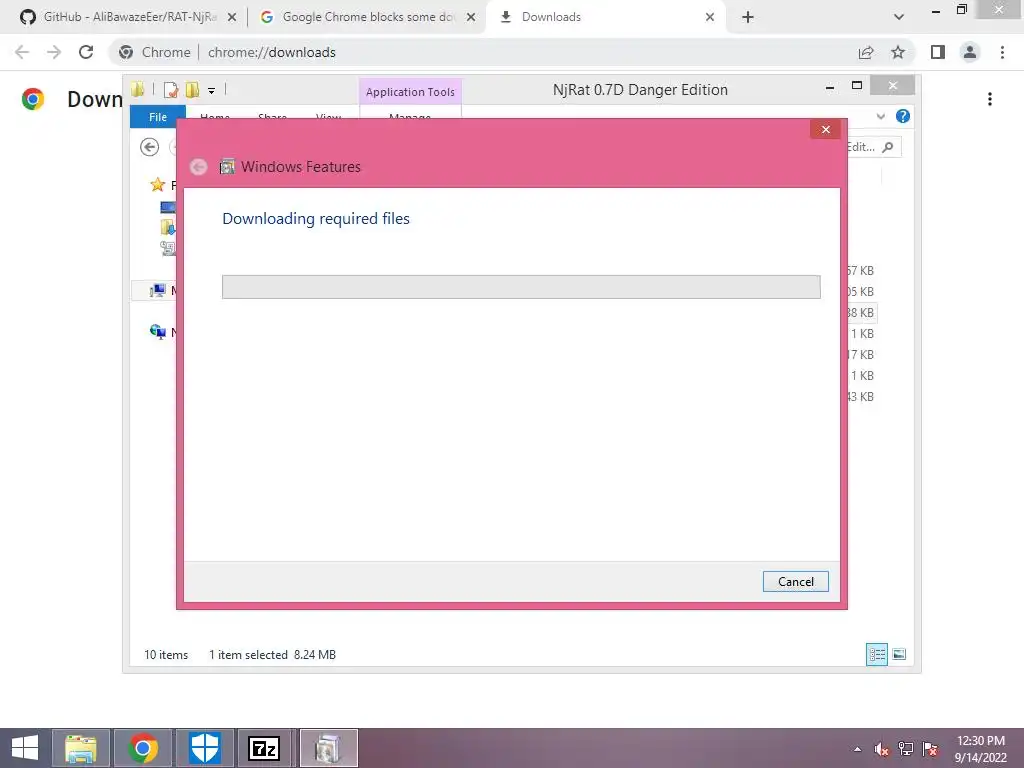
Task: Bookmark this page with star icon
Action: pyautogui.click(x=898, y=52)
